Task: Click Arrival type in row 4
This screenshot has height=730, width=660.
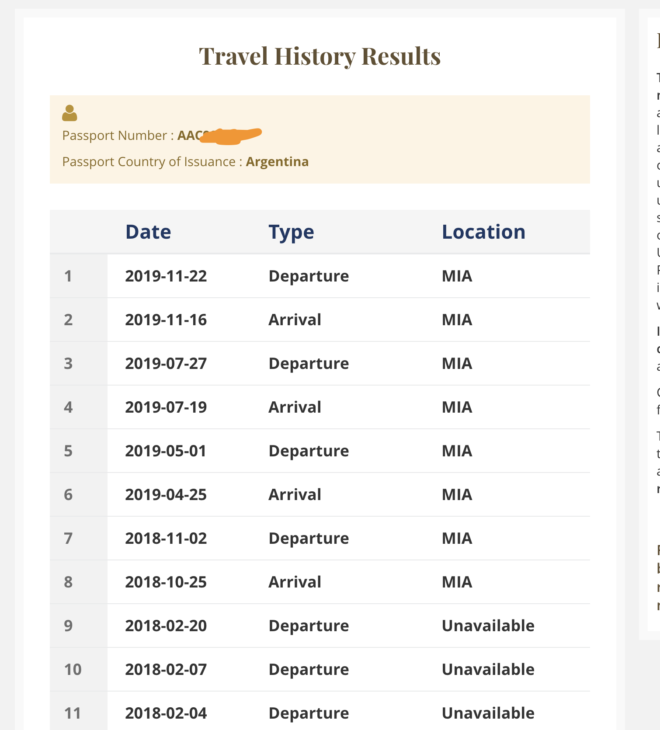Action: coord(295,407)
